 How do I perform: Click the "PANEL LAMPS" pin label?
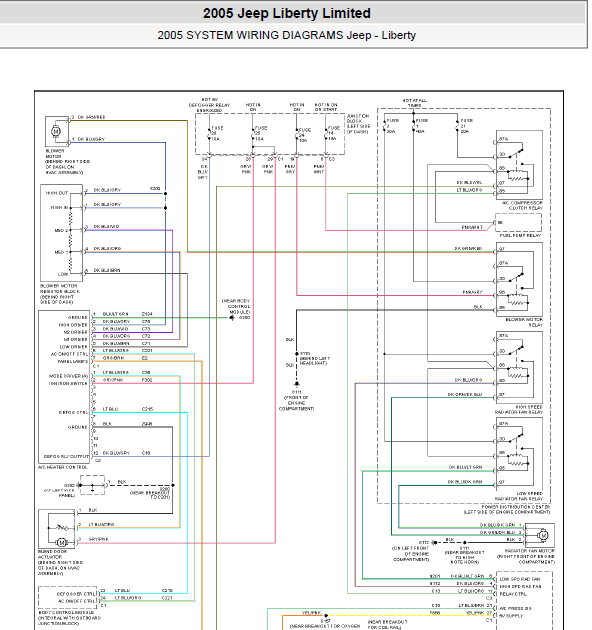[72, 361]
